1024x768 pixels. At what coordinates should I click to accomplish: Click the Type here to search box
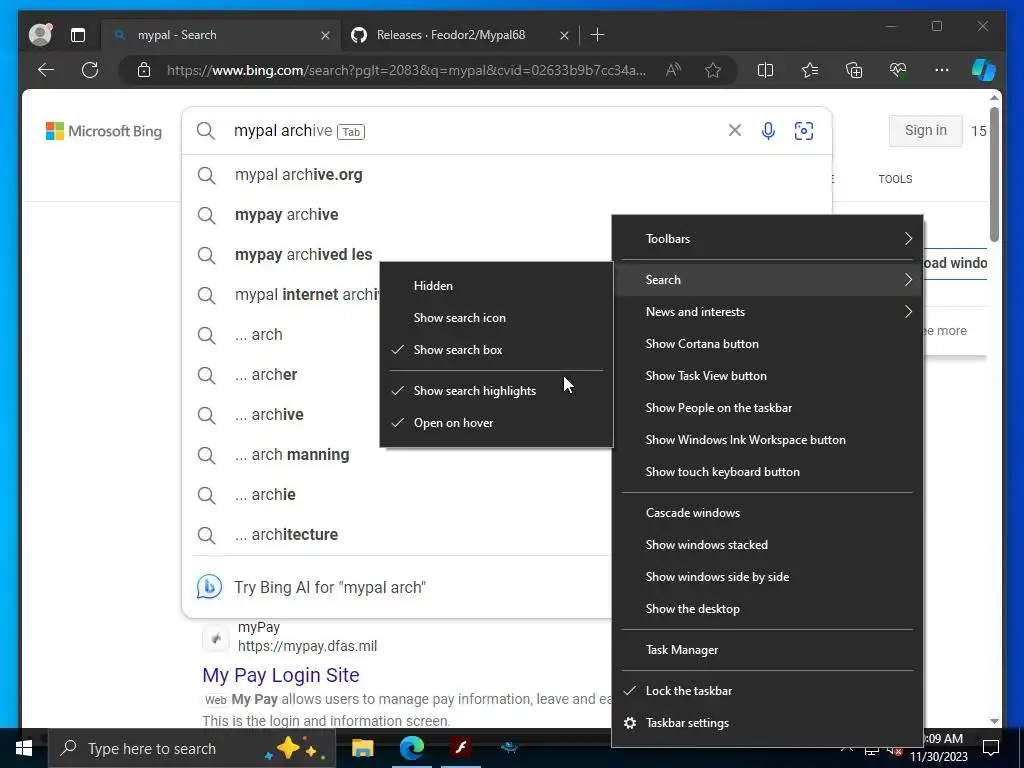192,748
